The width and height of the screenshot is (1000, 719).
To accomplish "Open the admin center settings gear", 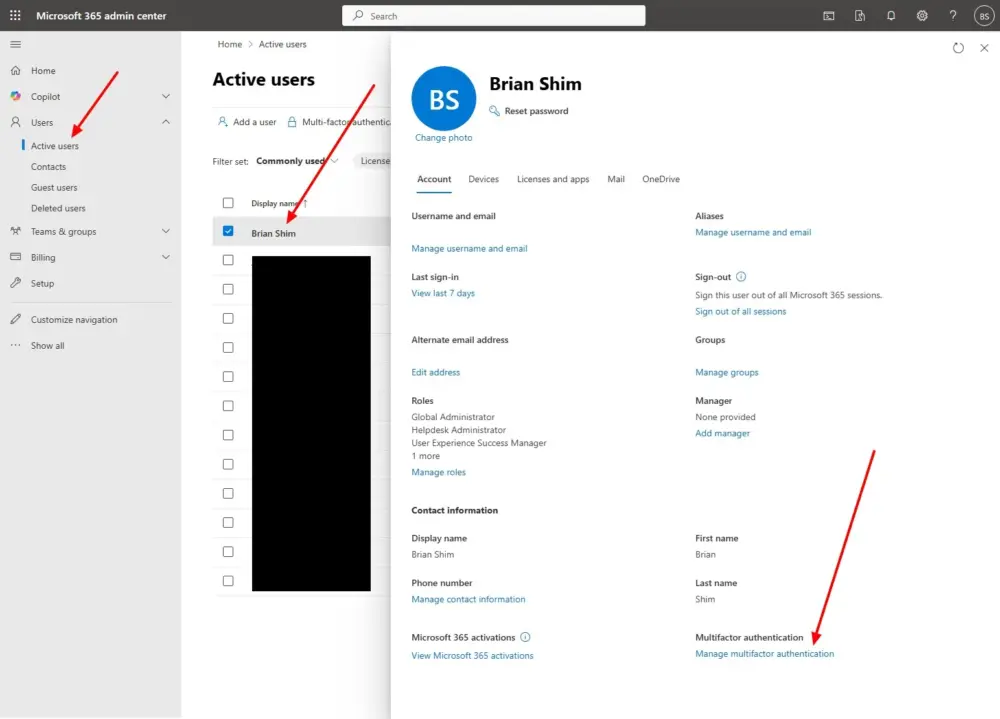I will click(x=922, y=15).
